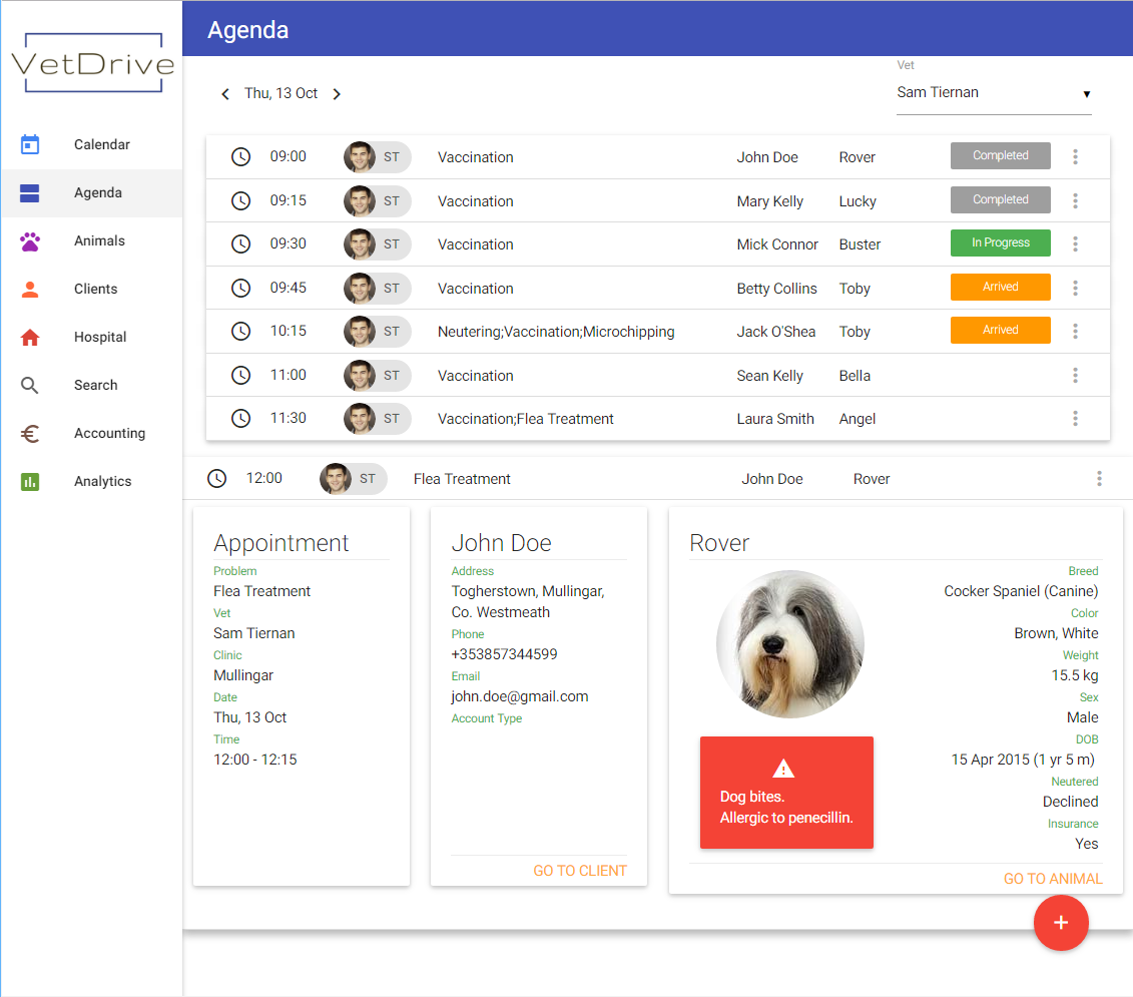Open the Hospital house icon
Viewport: 1133px width, 997px height.
[30, 337]
